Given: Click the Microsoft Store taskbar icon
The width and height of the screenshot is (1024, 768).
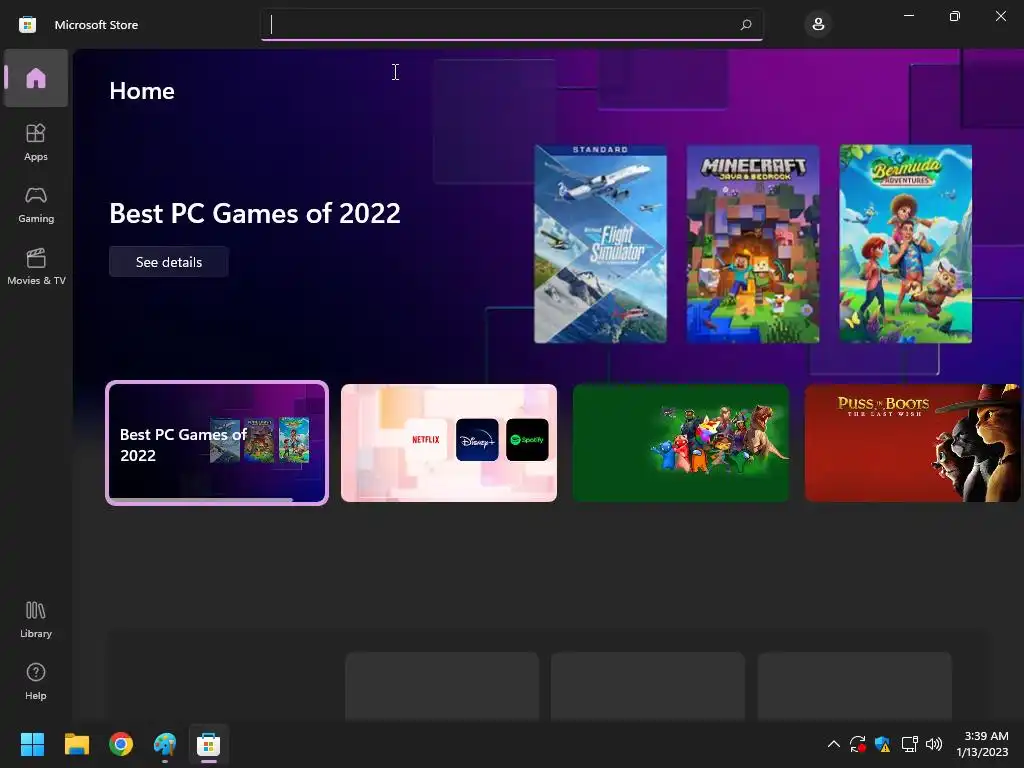Looking at the screenshot, I should [x=208, y=744].
